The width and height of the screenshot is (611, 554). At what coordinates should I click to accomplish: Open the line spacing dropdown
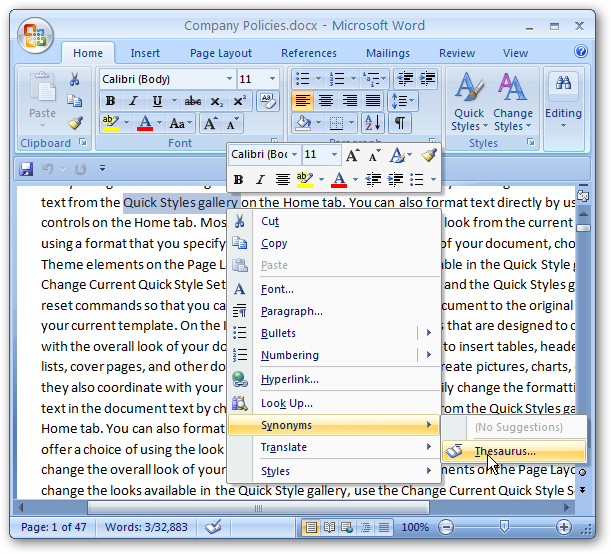(x=403, y=101)
